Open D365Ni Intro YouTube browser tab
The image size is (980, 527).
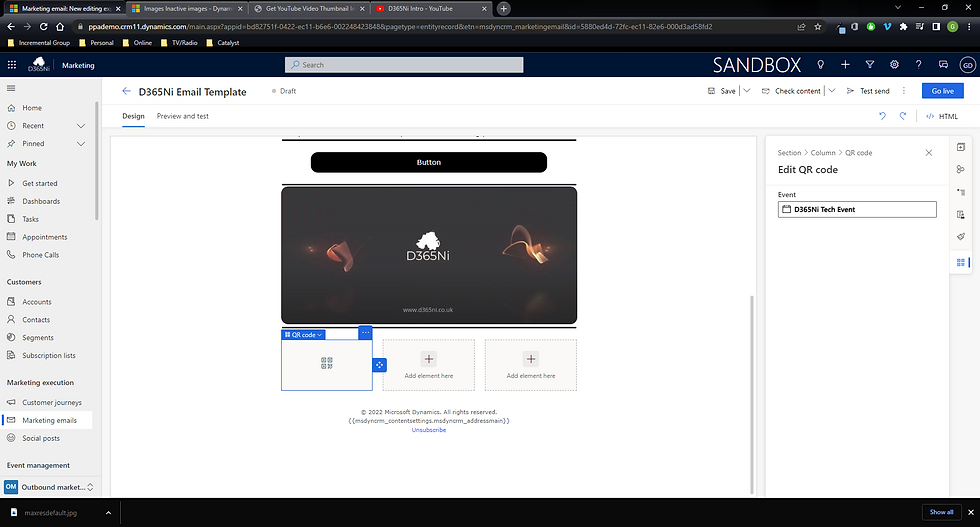pos(431,9)
